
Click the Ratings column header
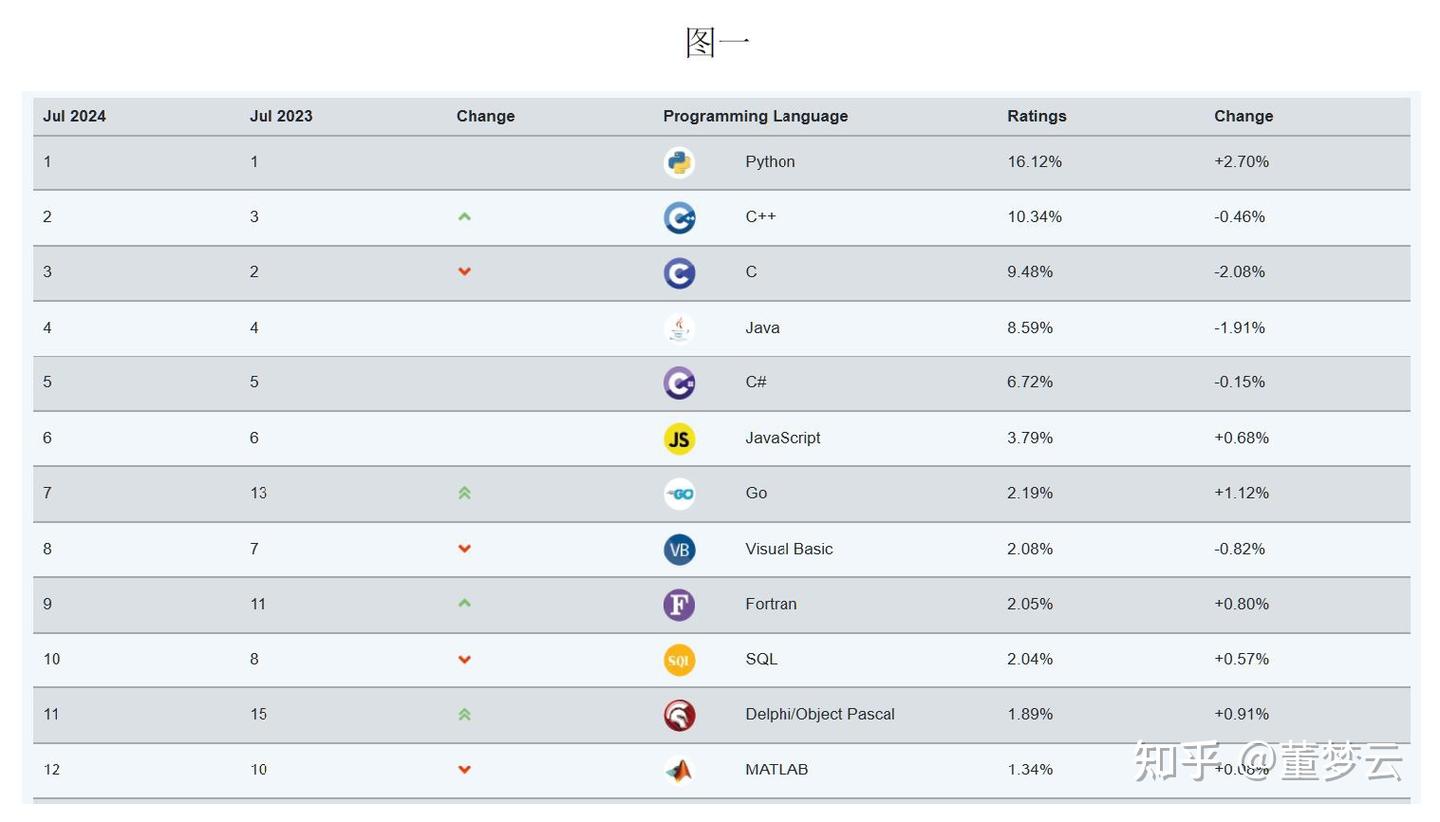(1036, 116)
